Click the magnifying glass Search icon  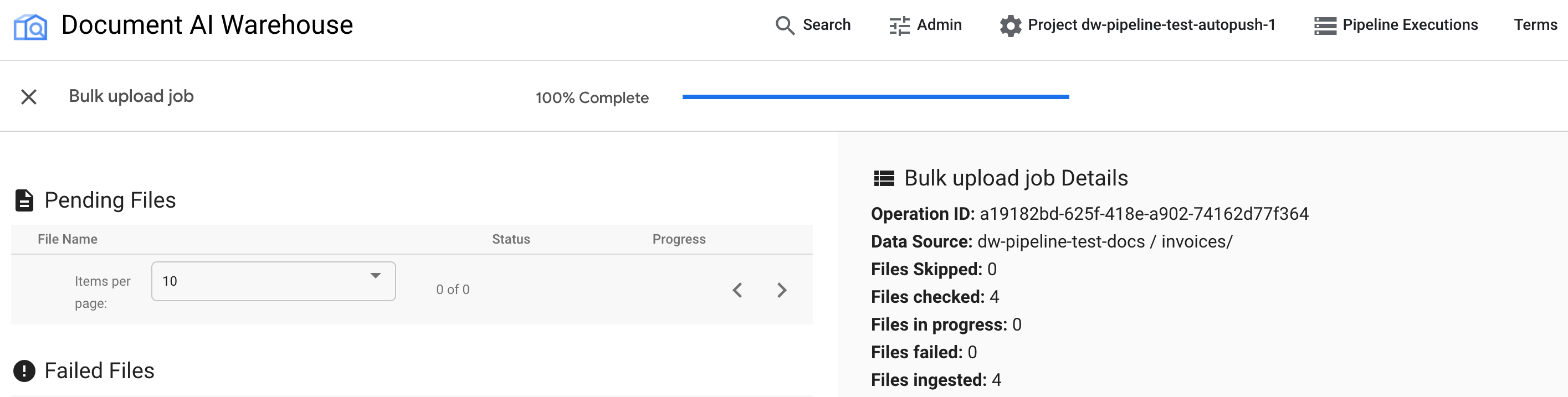tap(785, 25)
